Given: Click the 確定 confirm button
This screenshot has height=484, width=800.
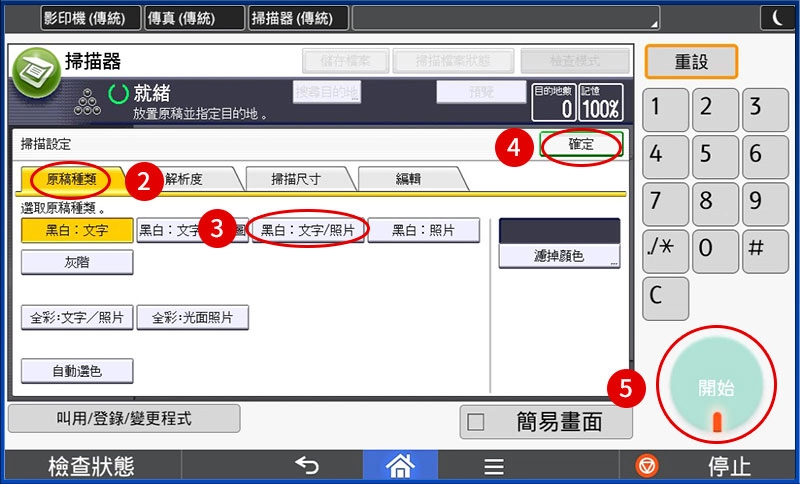Looking at the screenshot, I should [x=581, y=145].
